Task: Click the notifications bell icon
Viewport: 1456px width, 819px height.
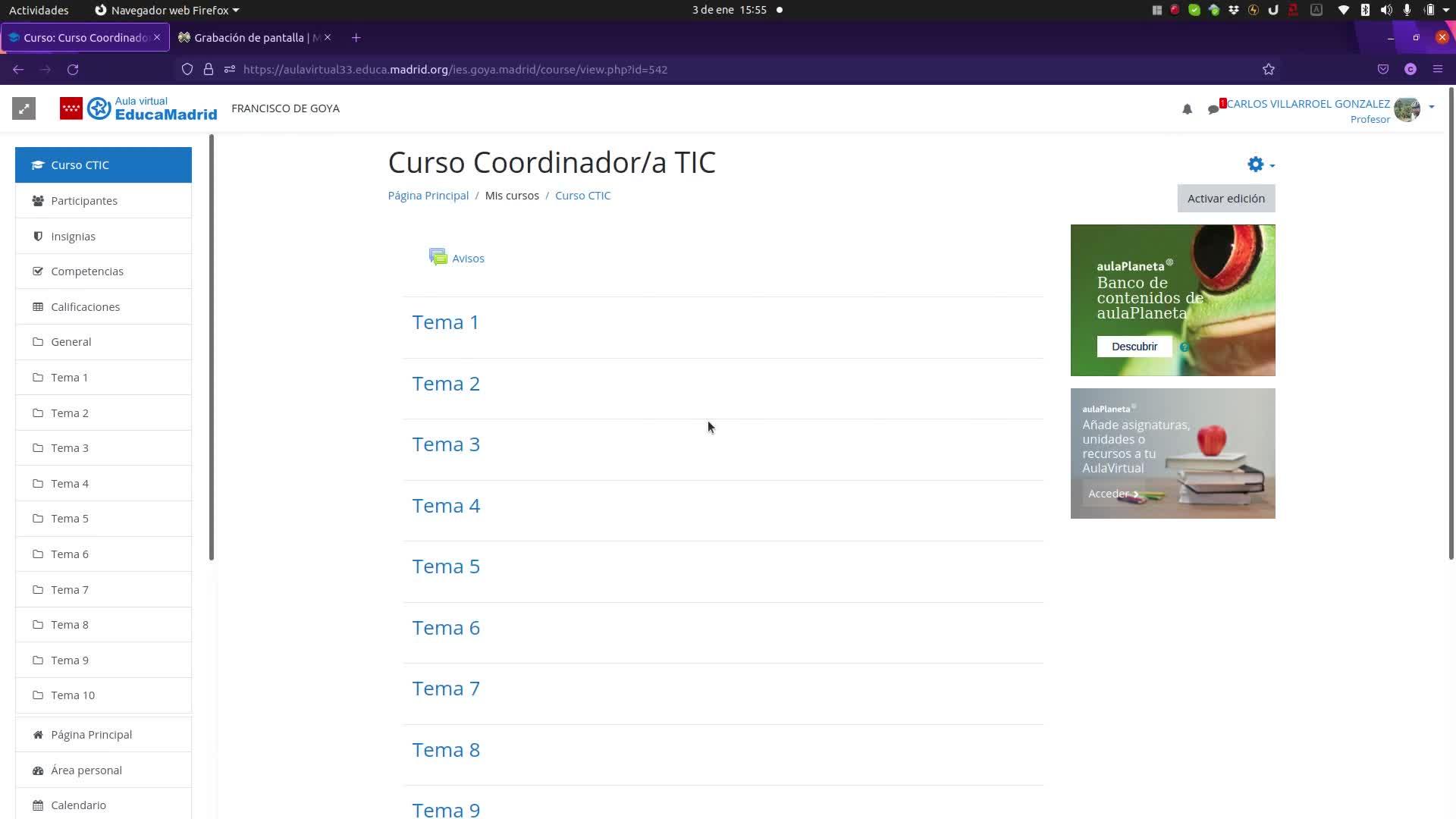Action: pyautogui.click(x=1187, y=109)
